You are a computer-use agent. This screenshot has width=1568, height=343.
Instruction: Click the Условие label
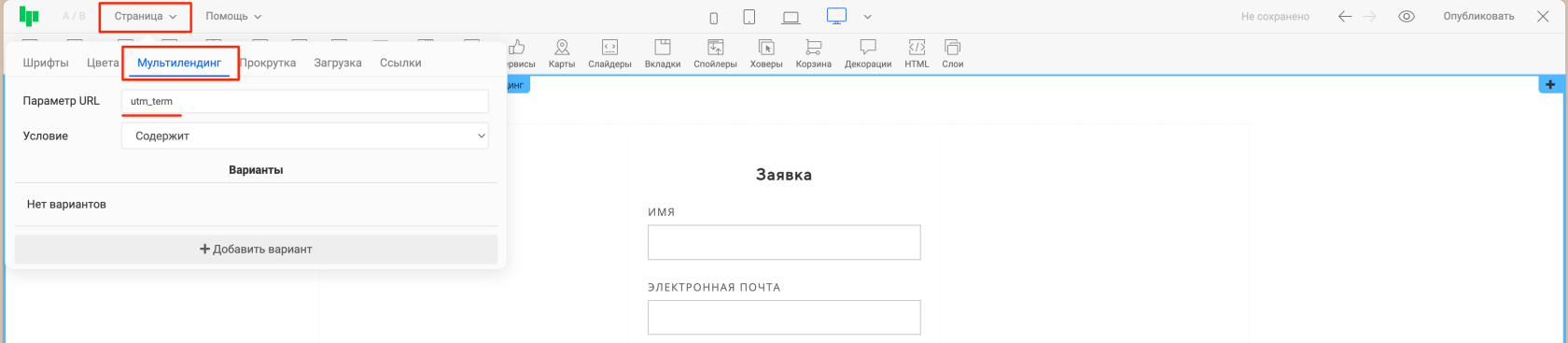click(x=46, y=136)
